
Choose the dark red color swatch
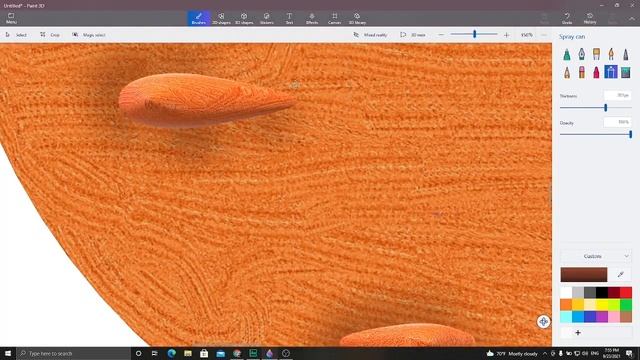coord(614,292)
